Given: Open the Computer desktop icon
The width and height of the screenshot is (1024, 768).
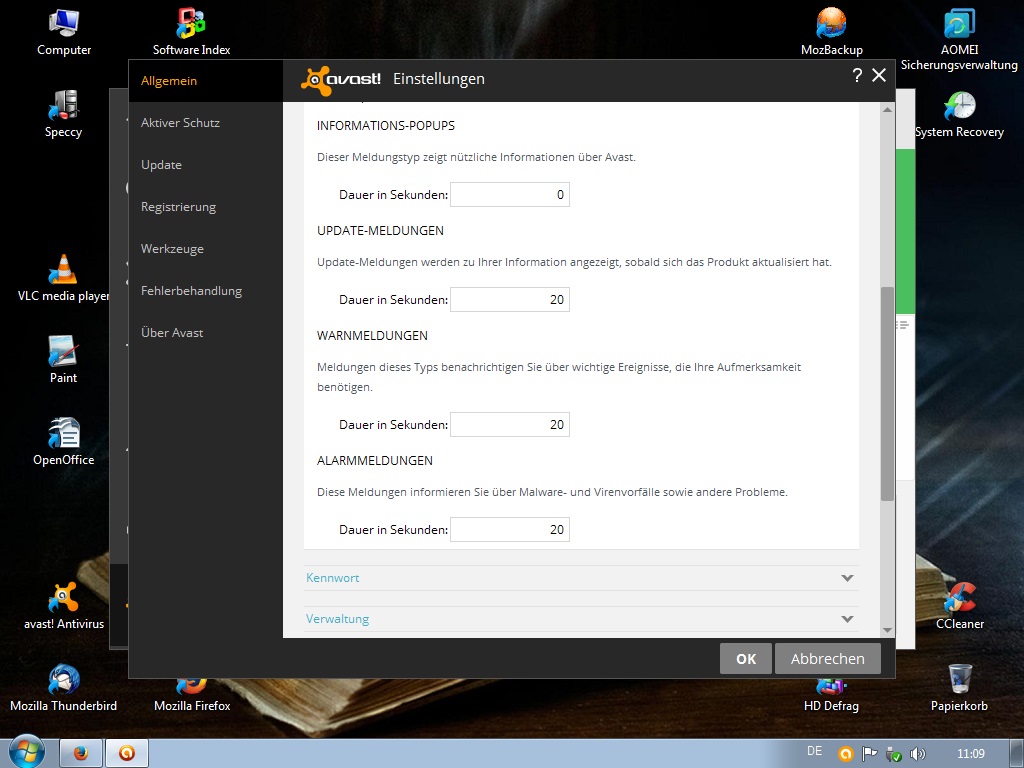Looking at the screenshot, I should tap(64, 31).
